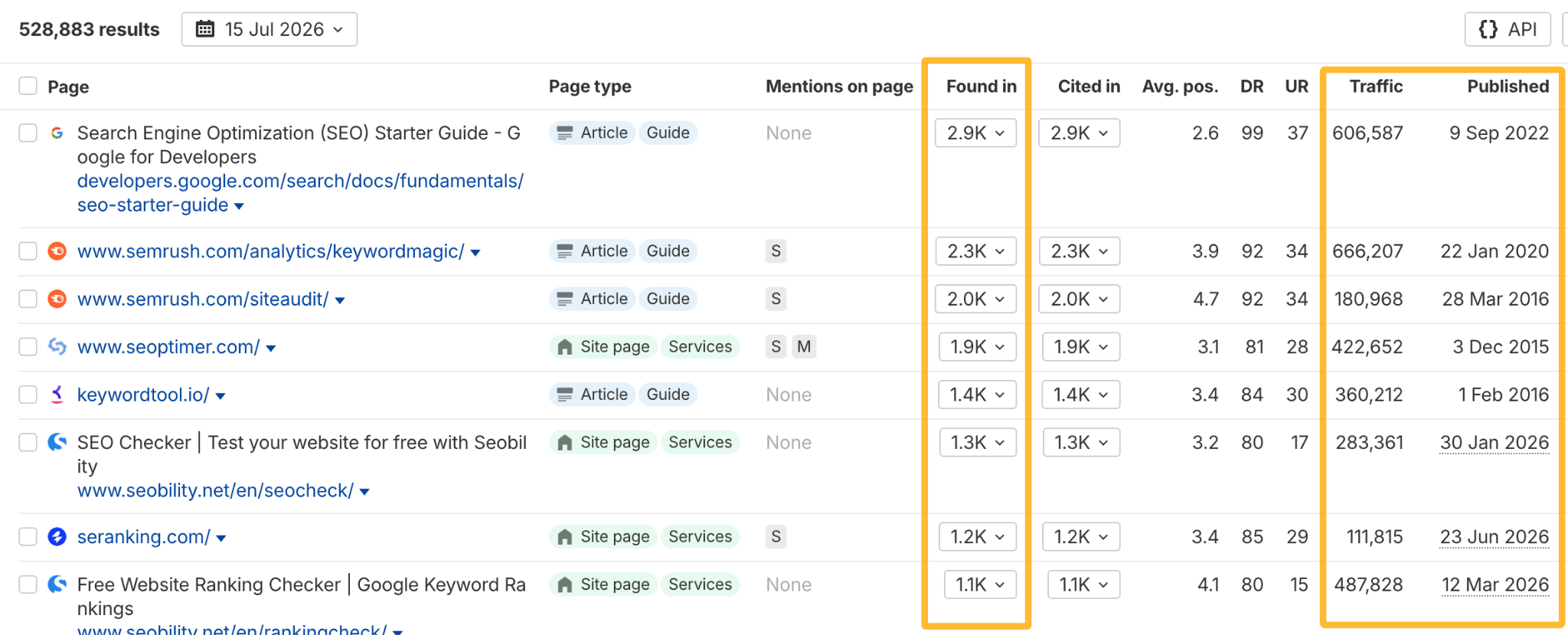Screen dimensions: 1568x635
Task: Open the www.seoptimer.com/ link
Action: coord(168,347)
